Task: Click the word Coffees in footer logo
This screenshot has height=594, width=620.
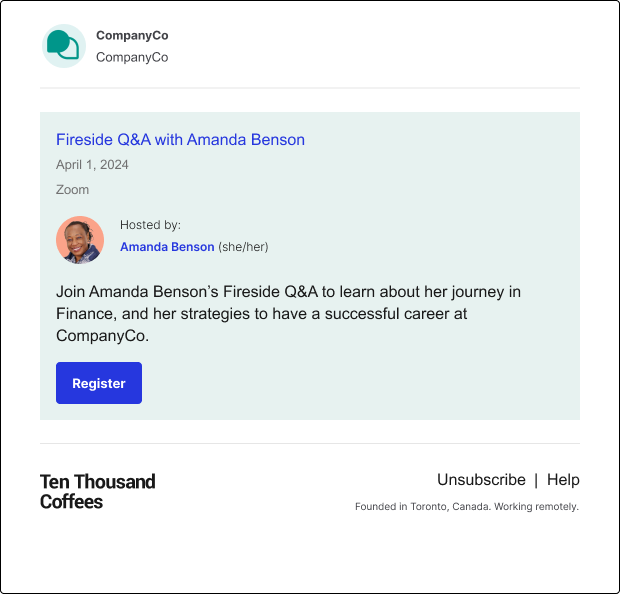Action: click(72, 502)
